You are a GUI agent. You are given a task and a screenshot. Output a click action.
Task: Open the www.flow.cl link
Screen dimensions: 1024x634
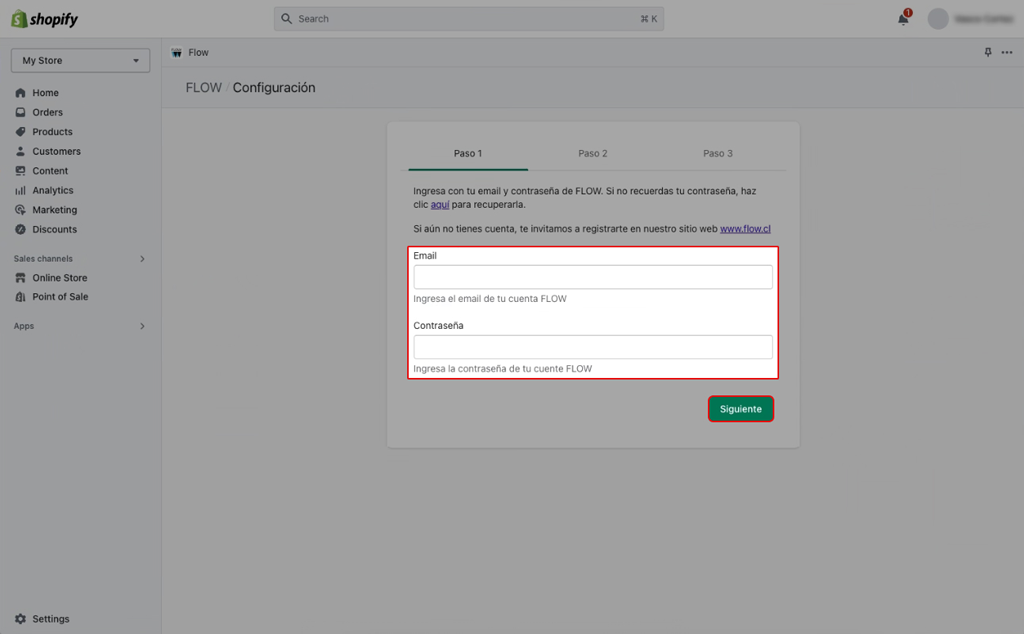(x=745, y=229)
